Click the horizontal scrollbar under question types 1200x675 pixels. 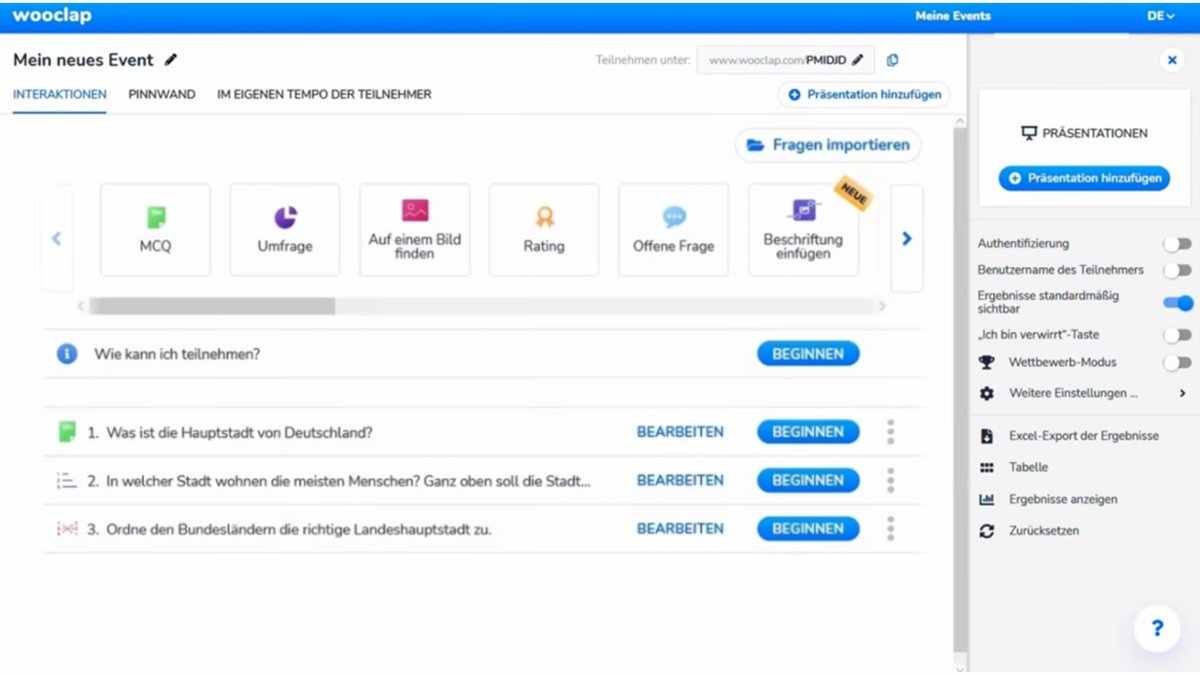[212, 306]
